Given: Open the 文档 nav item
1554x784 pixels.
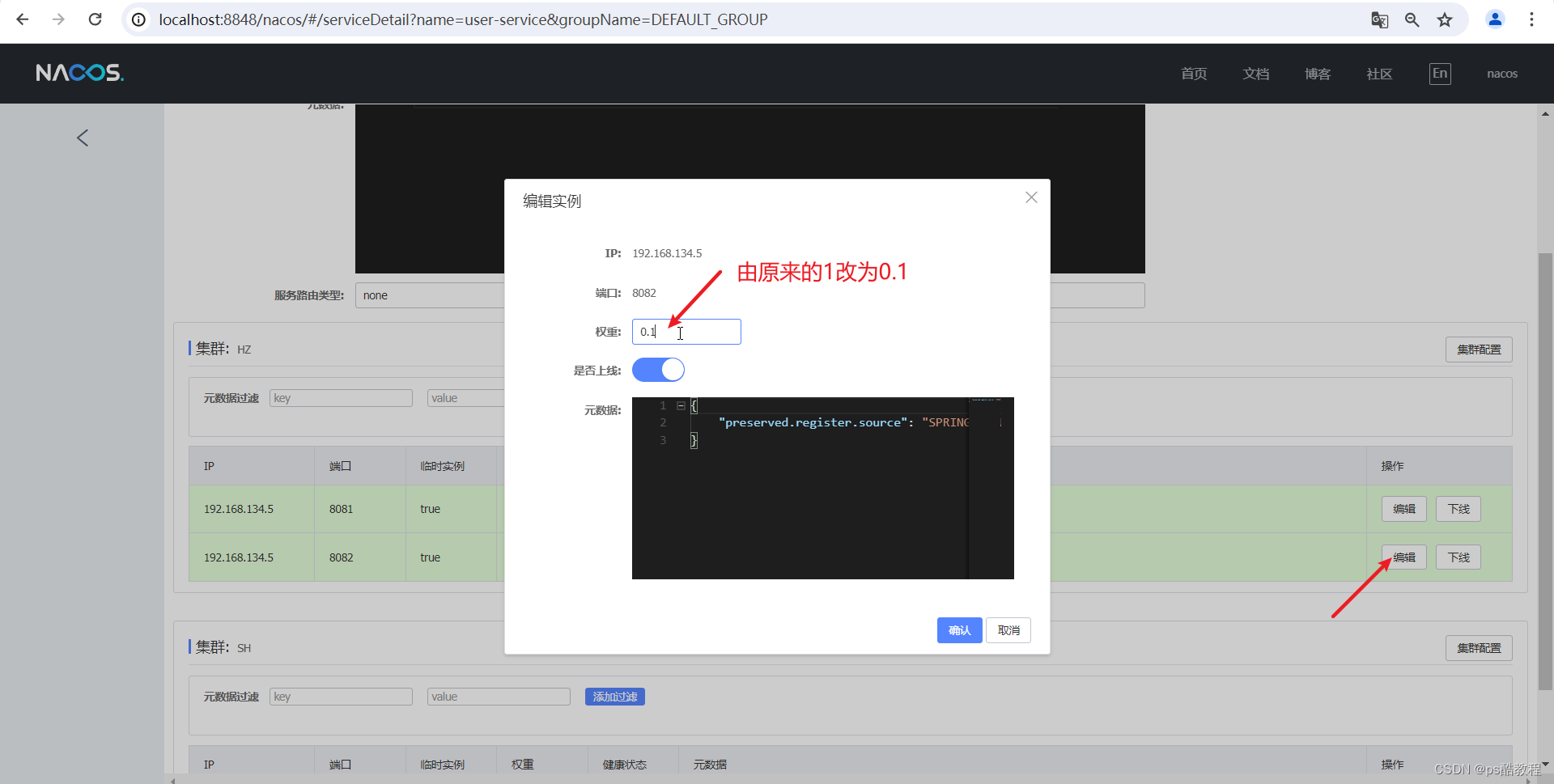Looking at the screenshot, I should pyautogui.click(x=1256, y=74).
